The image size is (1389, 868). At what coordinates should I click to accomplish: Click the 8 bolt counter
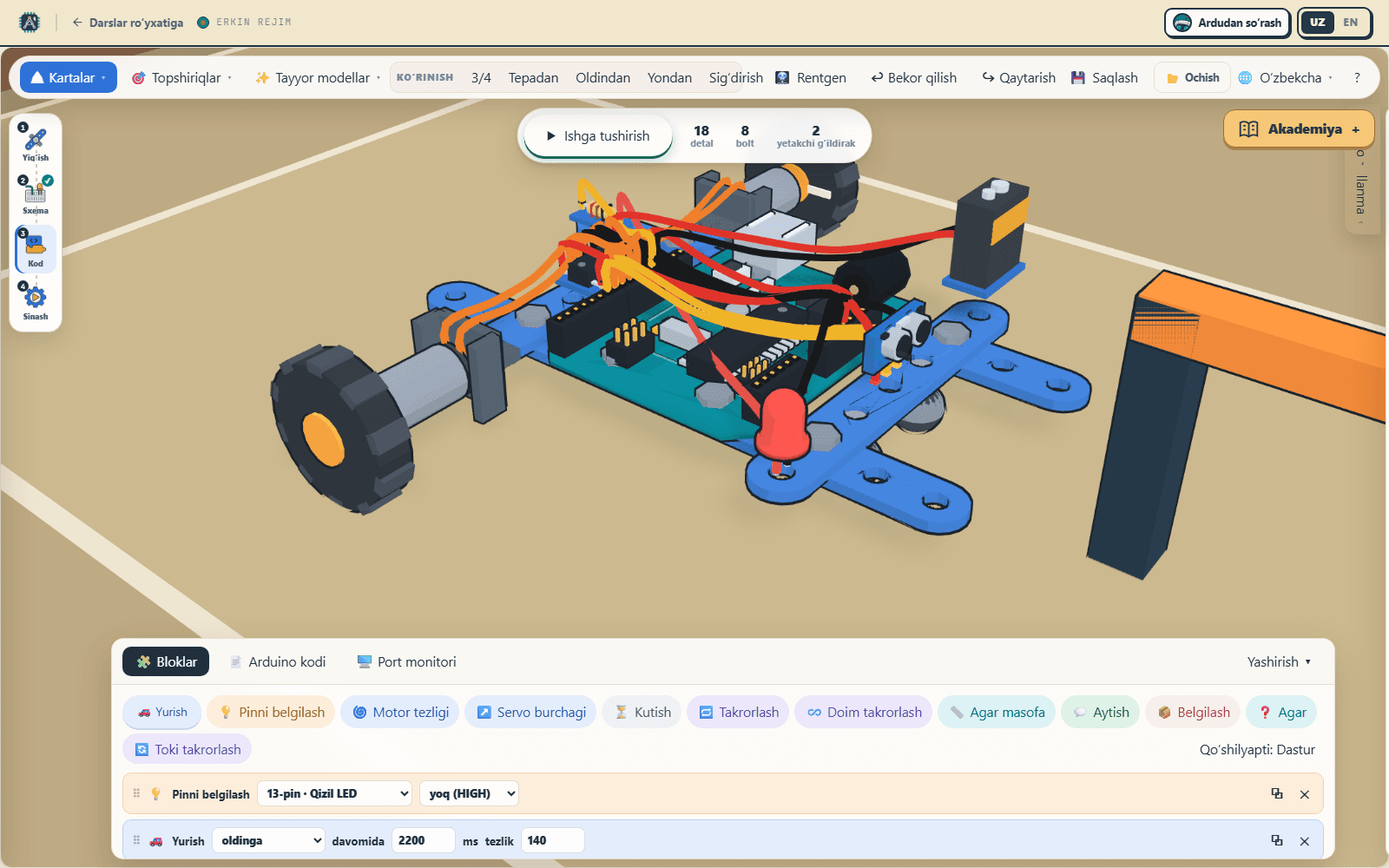click(745, 135)
